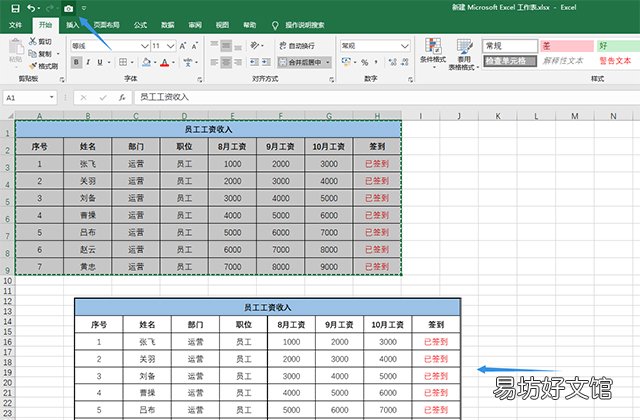Click the Undo arrow icon
Screen dimensions: 640x420
pyautogui.click(x=31, y=8)
